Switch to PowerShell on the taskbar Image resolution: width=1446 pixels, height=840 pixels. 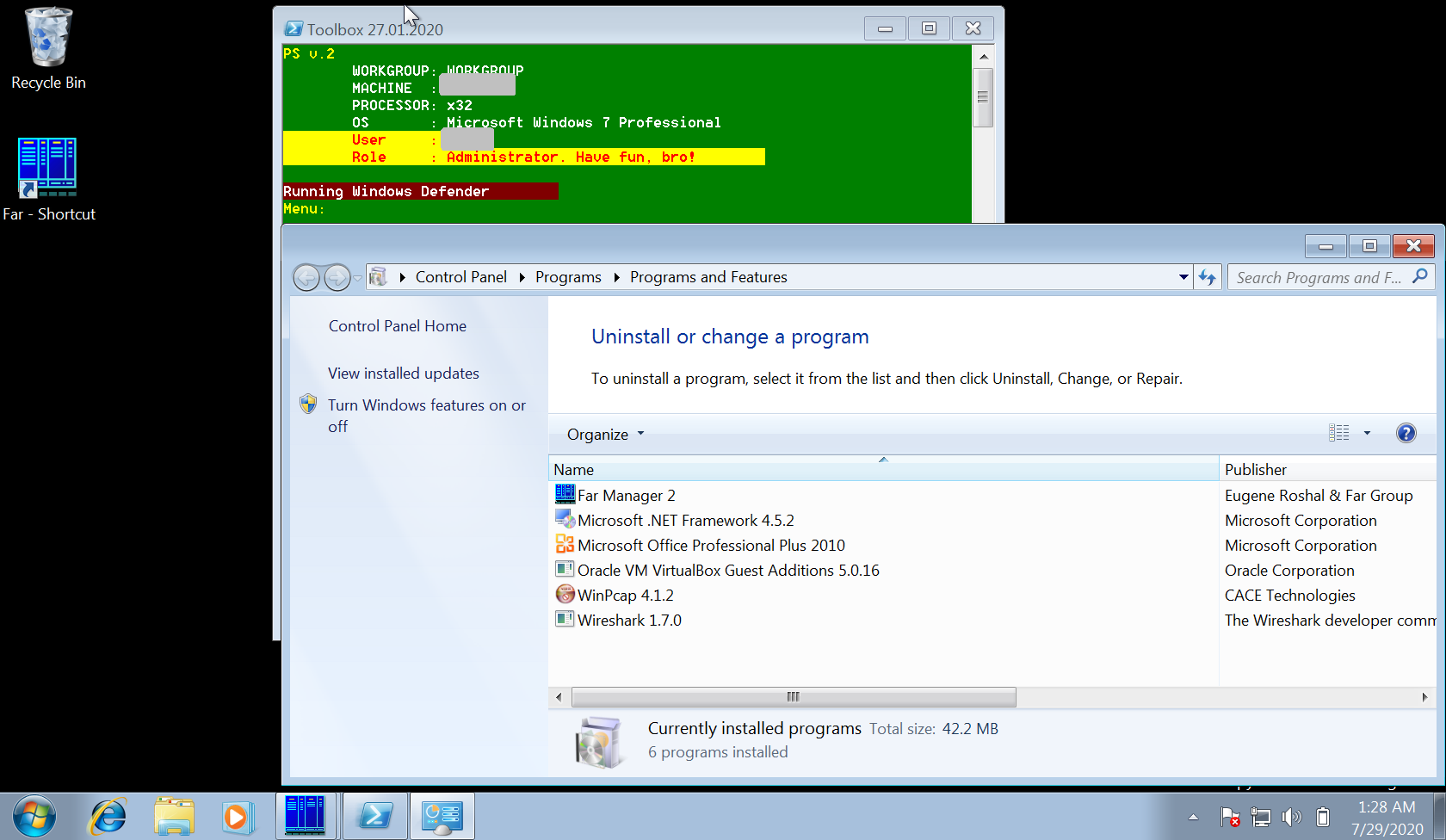(375, 816)
